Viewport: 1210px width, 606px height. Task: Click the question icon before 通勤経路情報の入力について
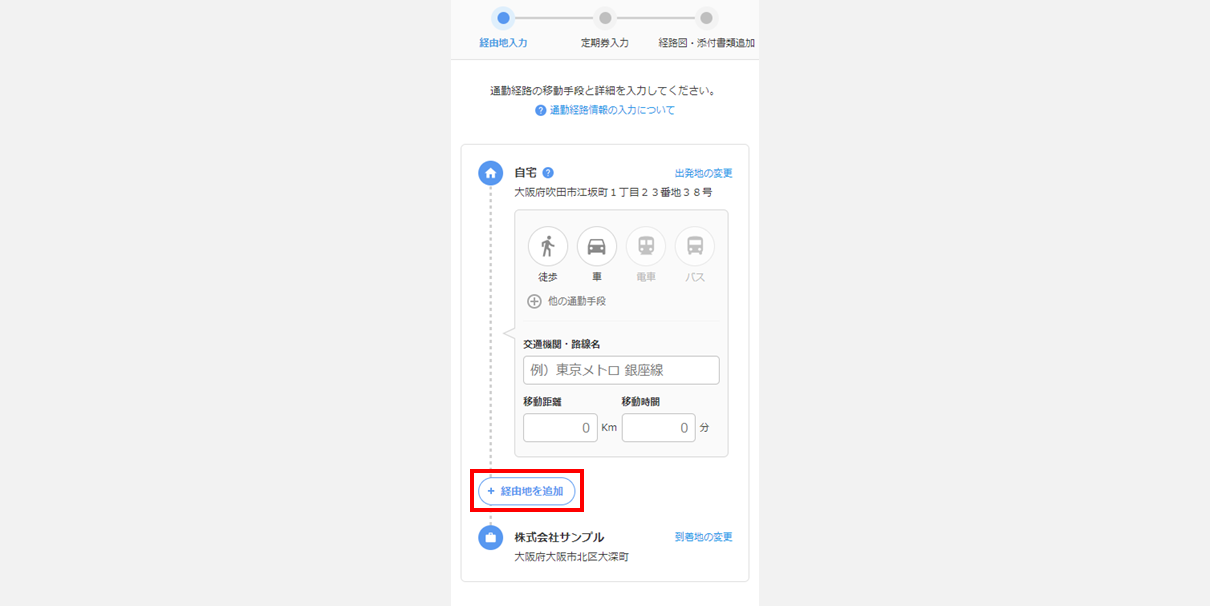click(541, 111)
